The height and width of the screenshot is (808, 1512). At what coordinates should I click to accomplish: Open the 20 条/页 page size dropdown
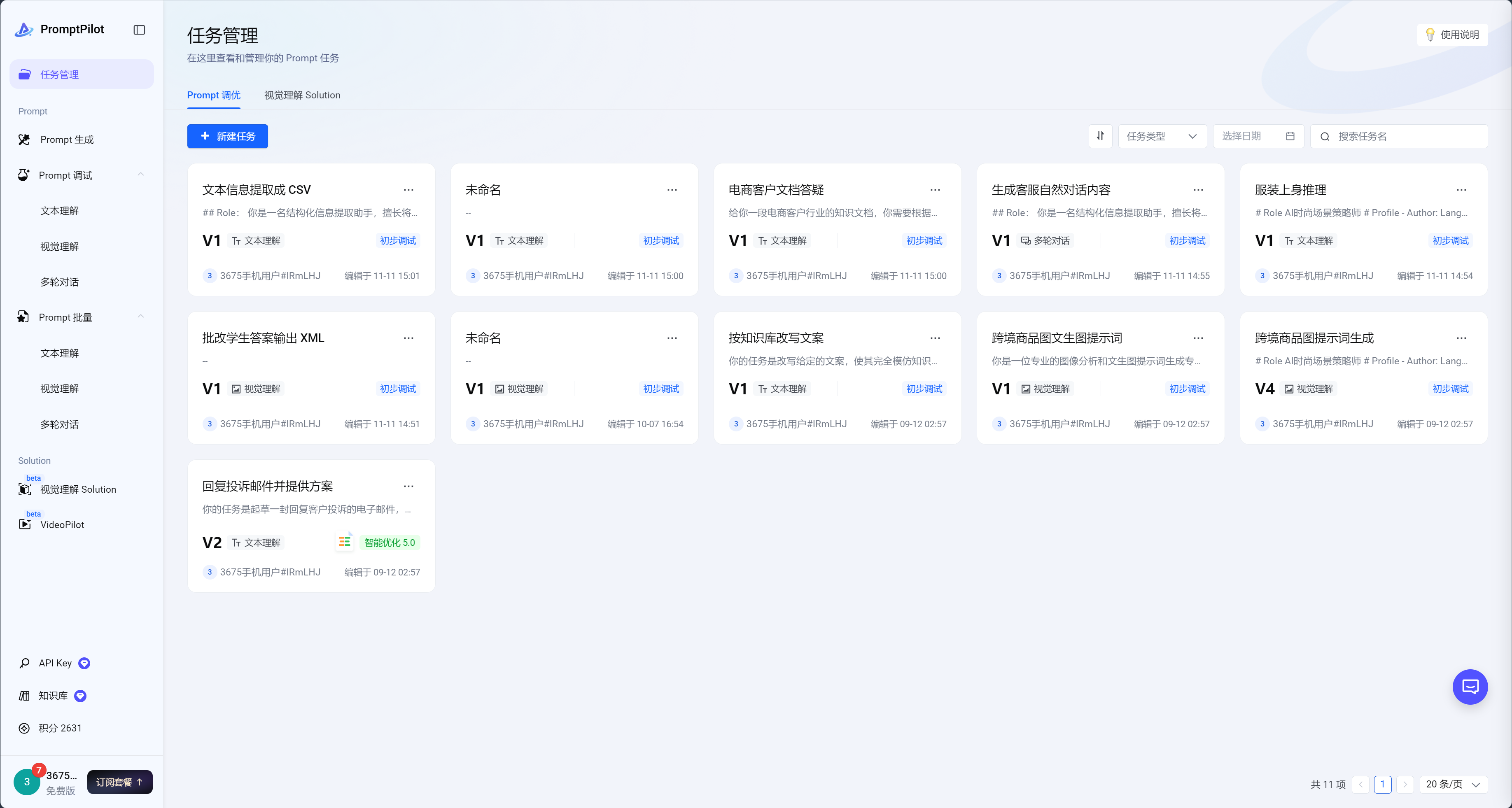pyautogui.click(x=1453, y=784)
